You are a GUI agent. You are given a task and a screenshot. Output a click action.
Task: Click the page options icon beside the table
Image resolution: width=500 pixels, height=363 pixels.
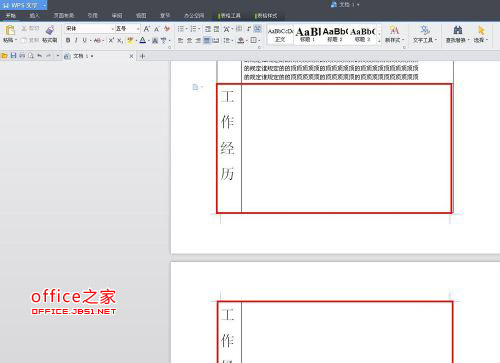tap(195, 87)
